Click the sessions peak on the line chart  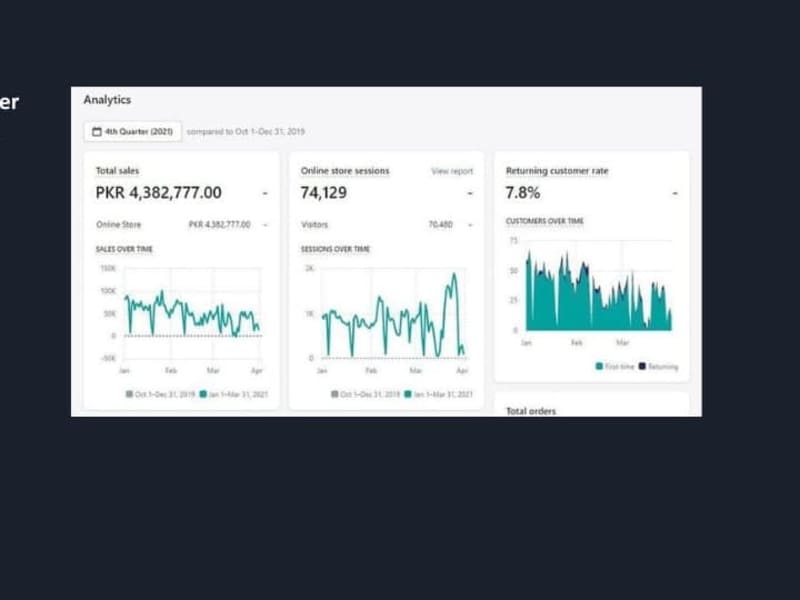(x=454, y=274)
